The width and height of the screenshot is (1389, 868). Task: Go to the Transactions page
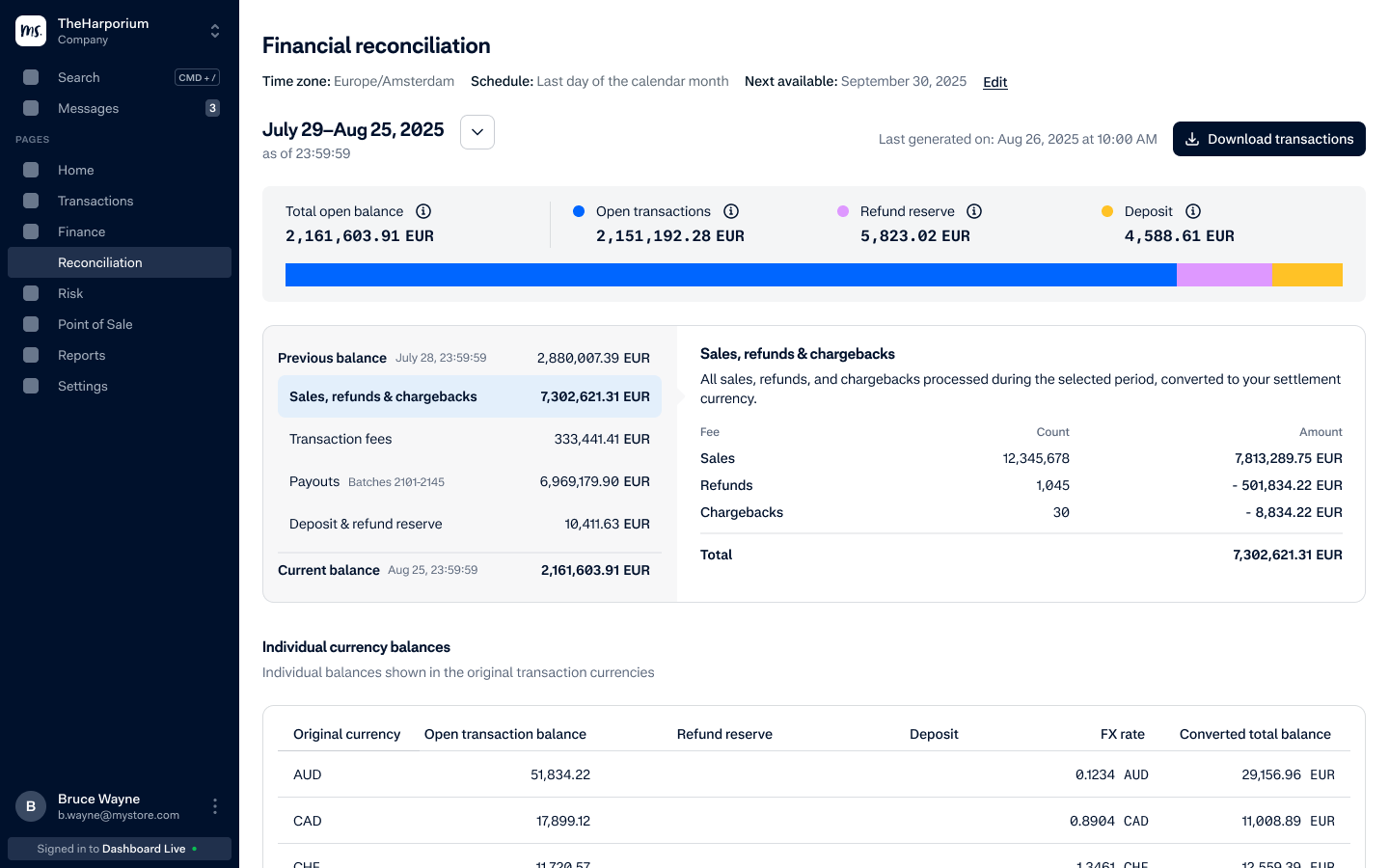click(x=120, y=201)
